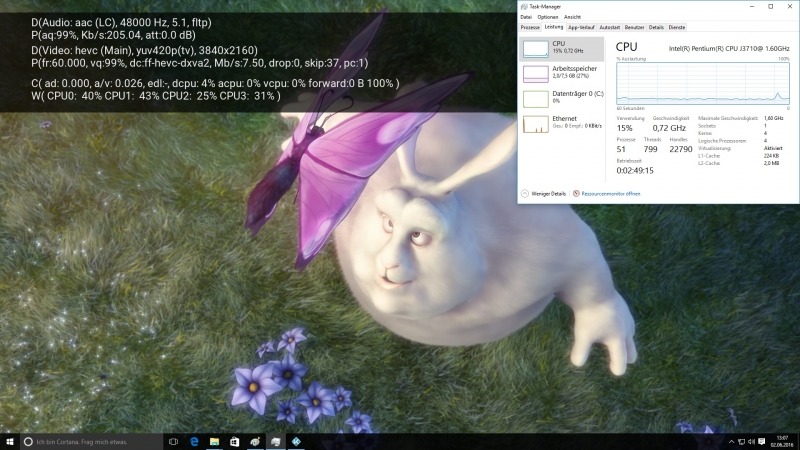Switch to the Prozesse tab
This screenshot has width=800, height=450.
pos(530,28)
